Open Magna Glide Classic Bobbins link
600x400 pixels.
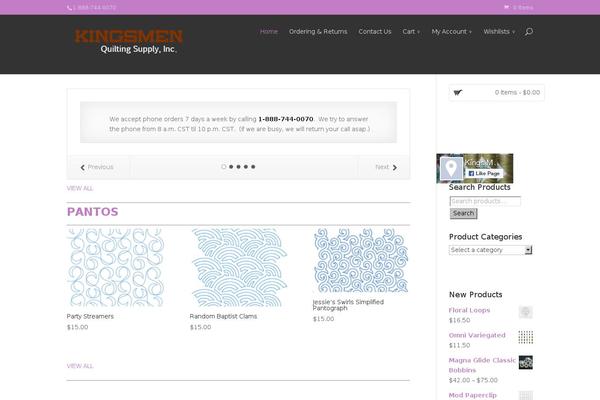point(482,365)
